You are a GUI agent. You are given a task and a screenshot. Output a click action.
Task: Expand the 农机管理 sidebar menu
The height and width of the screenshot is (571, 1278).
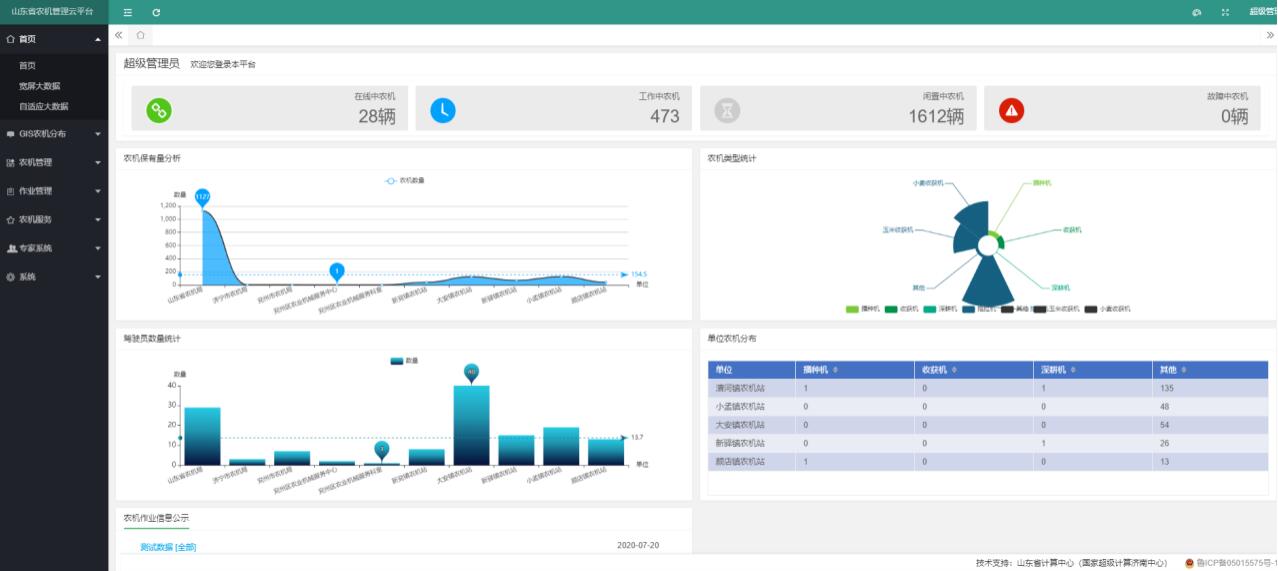coord(54,162)
